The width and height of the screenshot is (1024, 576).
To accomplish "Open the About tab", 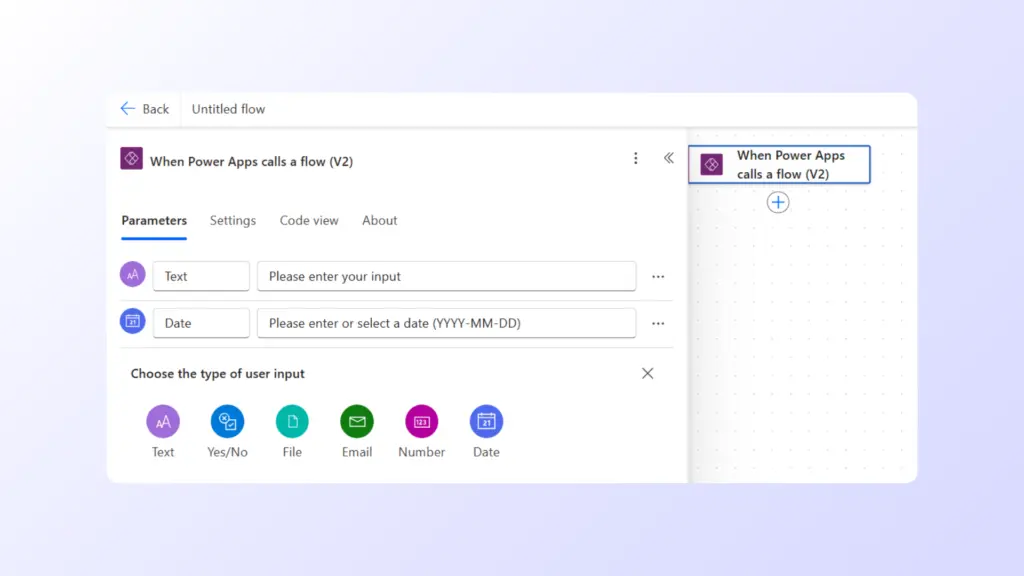I will (379, 221).
